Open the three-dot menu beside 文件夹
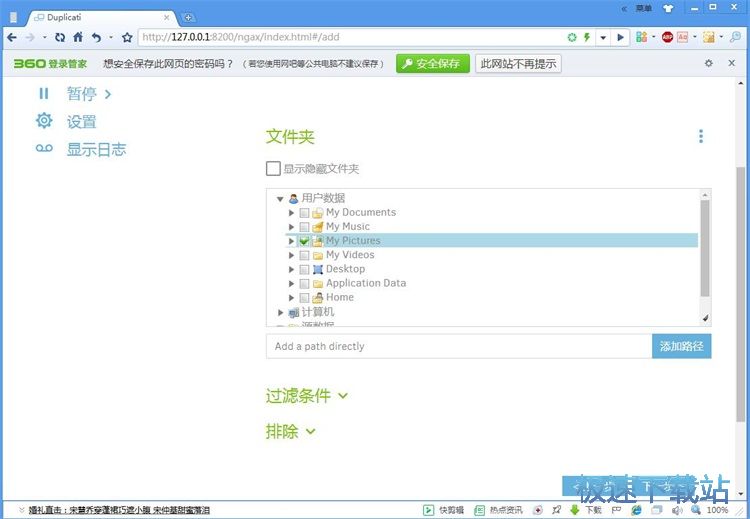 click(x=701, y=136)
